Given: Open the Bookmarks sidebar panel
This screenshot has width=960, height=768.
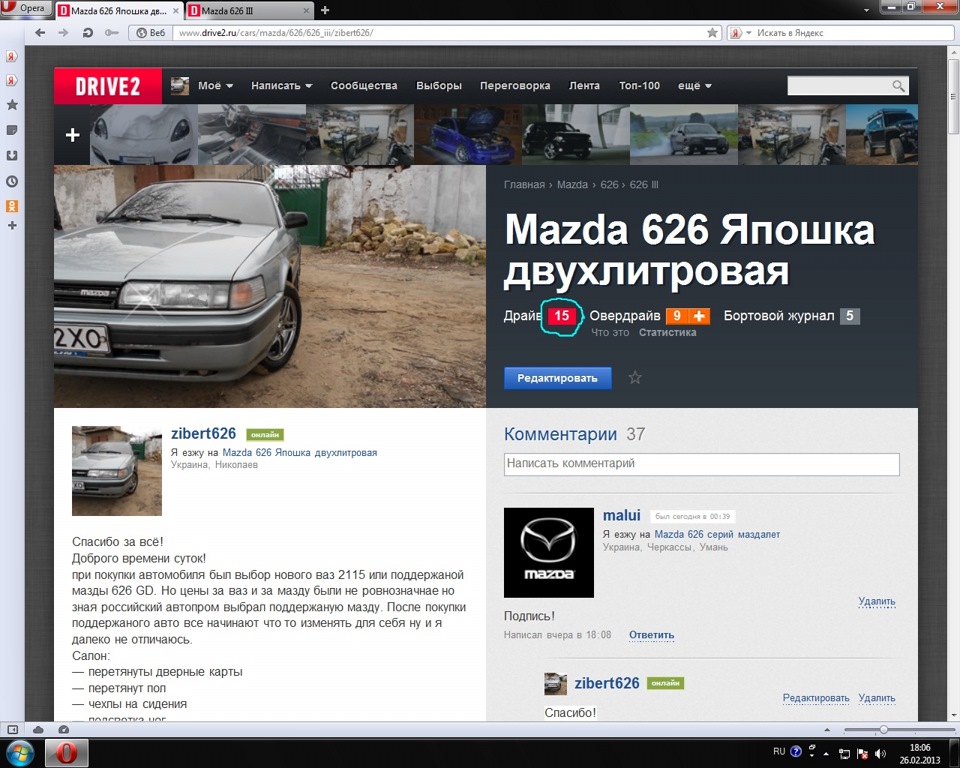Looking at the screenshot, I should click(x=12, y=105).
